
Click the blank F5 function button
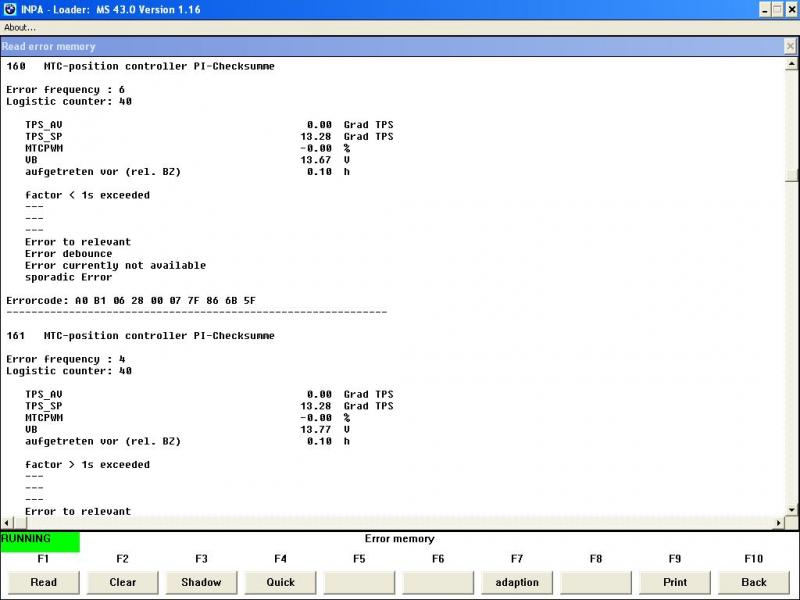(359, 582)
